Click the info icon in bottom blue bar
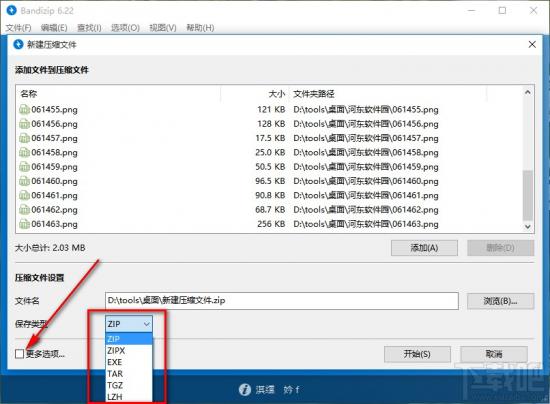Screen dimensions: 550x404 [245, 389]
